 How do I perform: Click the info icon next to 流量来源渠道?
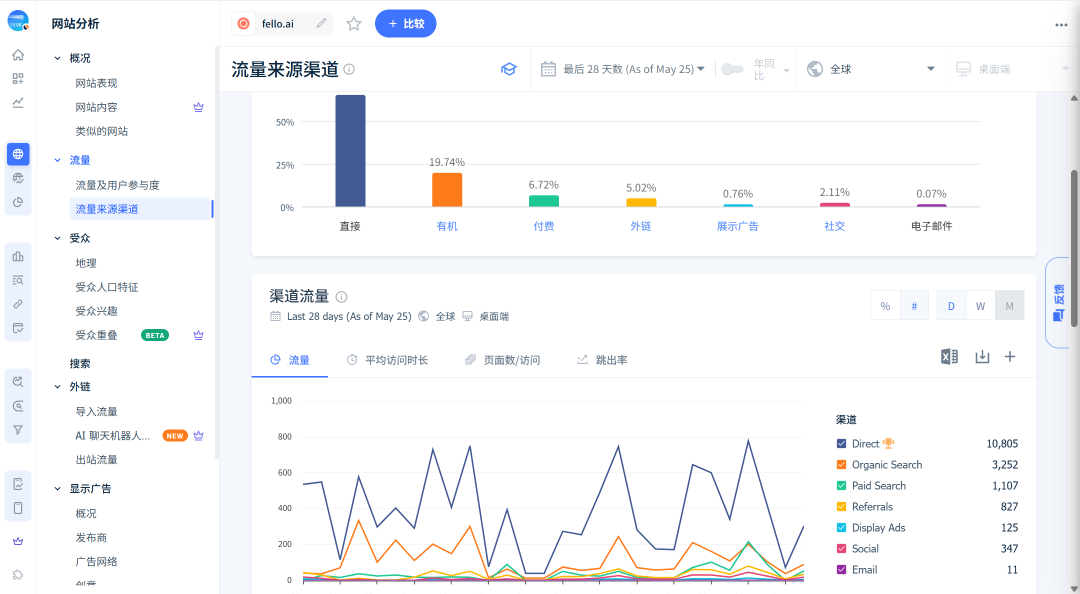pyautogui.click(x=349, y=69)
